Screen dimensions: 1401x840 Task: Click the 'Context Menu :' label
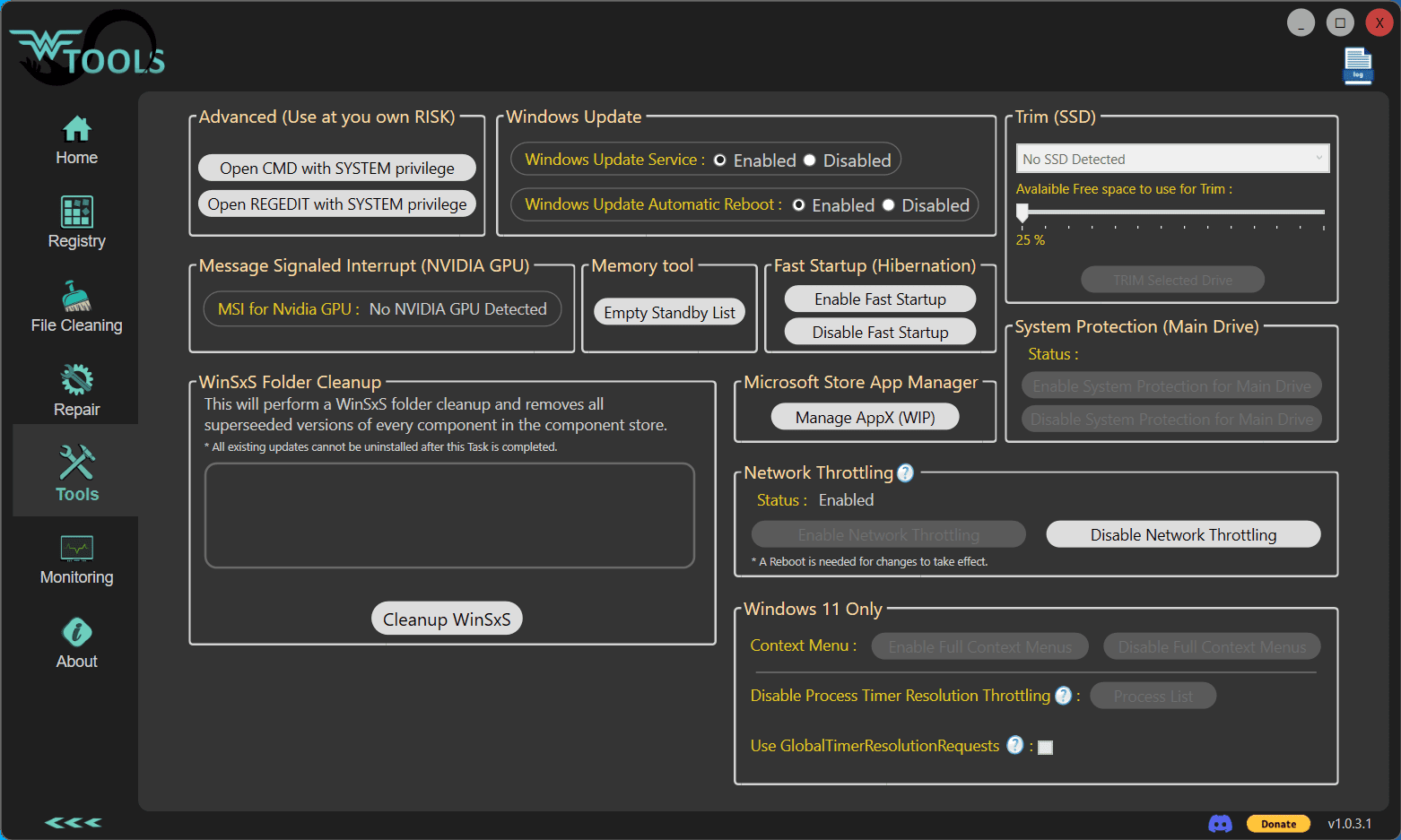(803, 645)
